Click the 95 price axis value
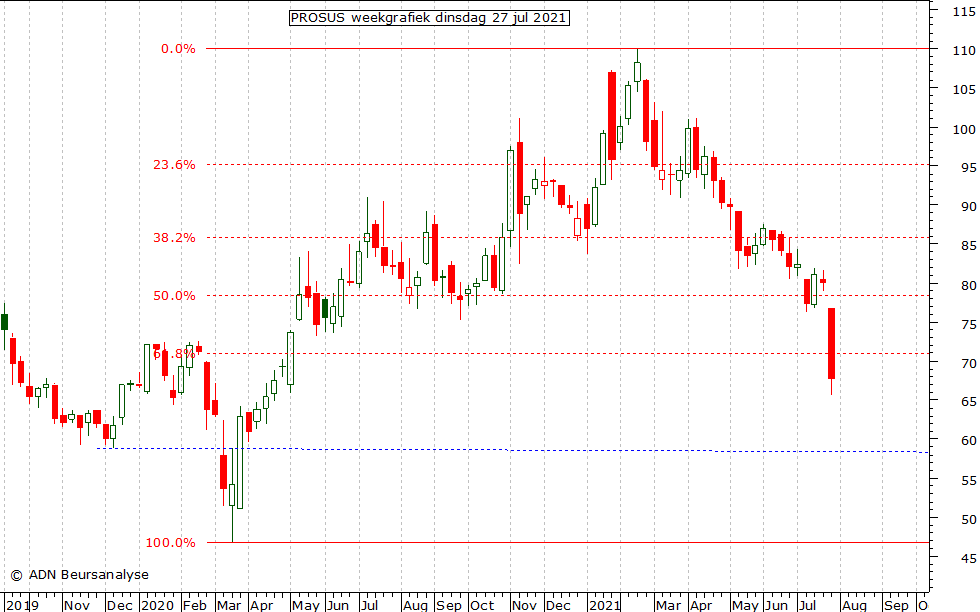Viewport: 980px width, 612px height. pos(968,168)
